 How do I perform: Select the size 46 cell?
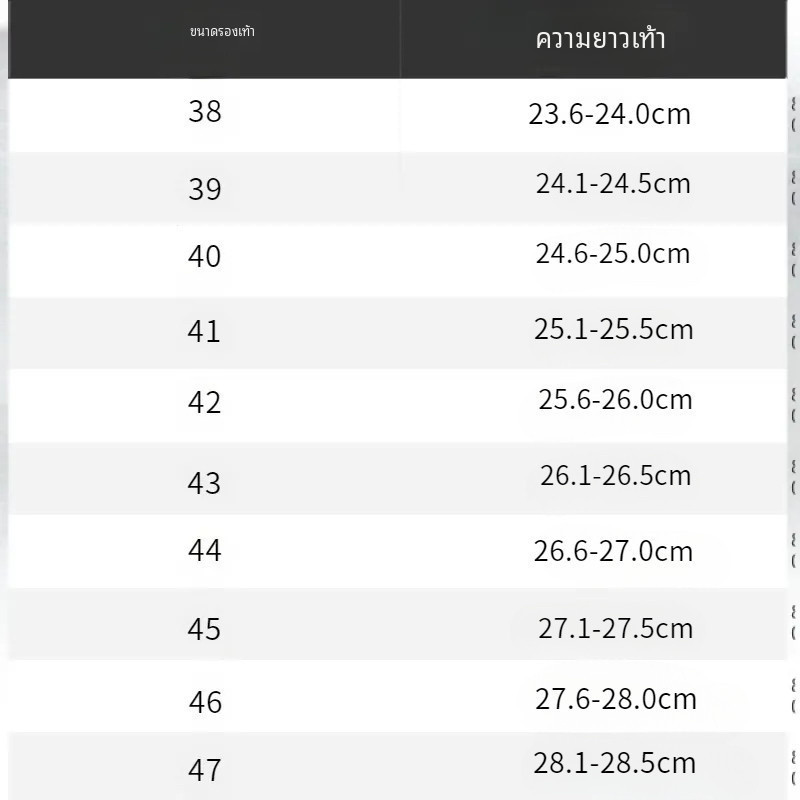click(205, 702)
